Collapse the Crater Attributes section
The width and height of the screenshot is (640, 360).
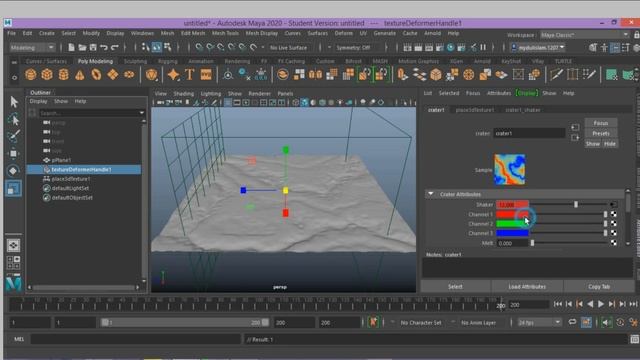(431, 194)
